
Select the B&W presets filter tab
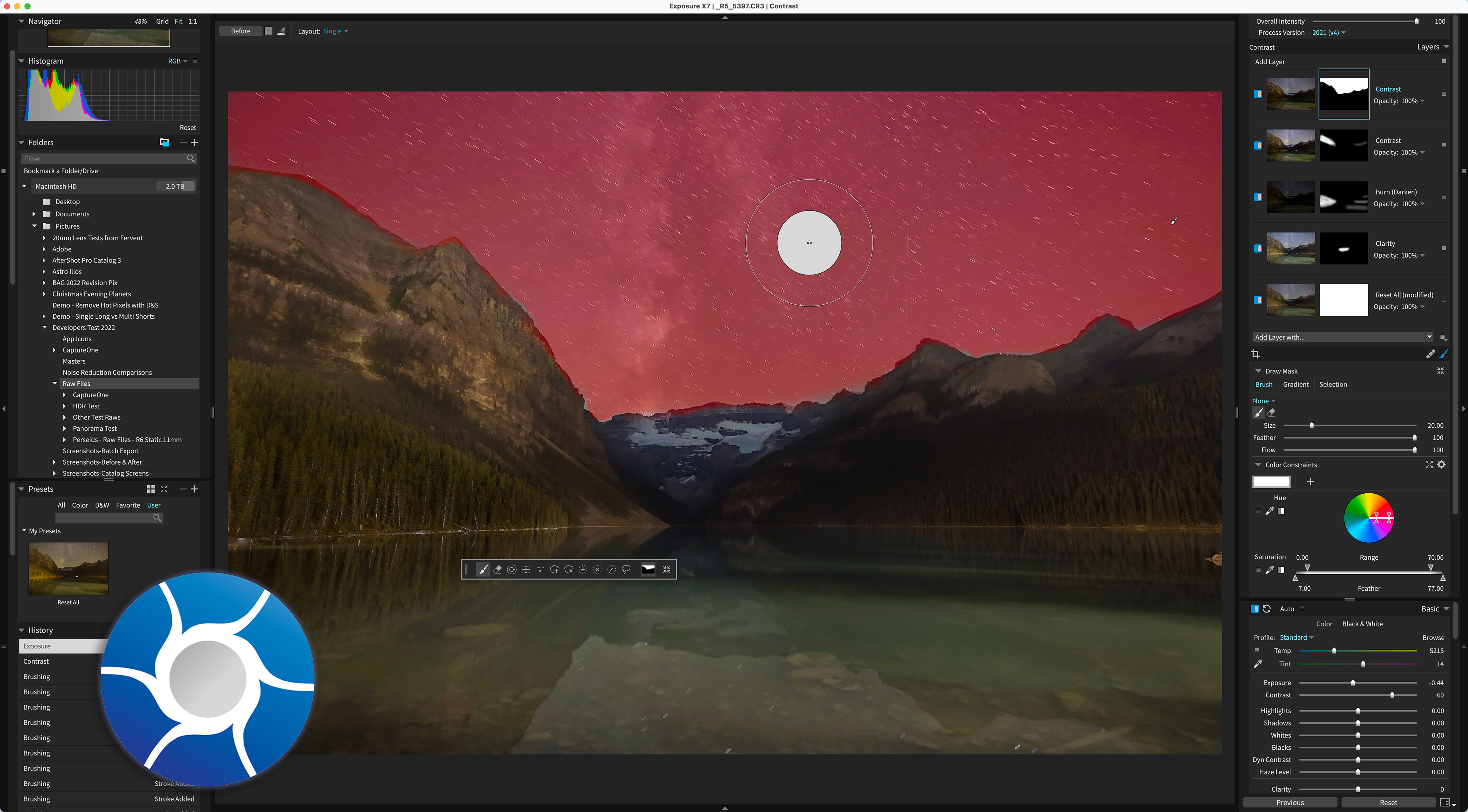tap(102, 505)
